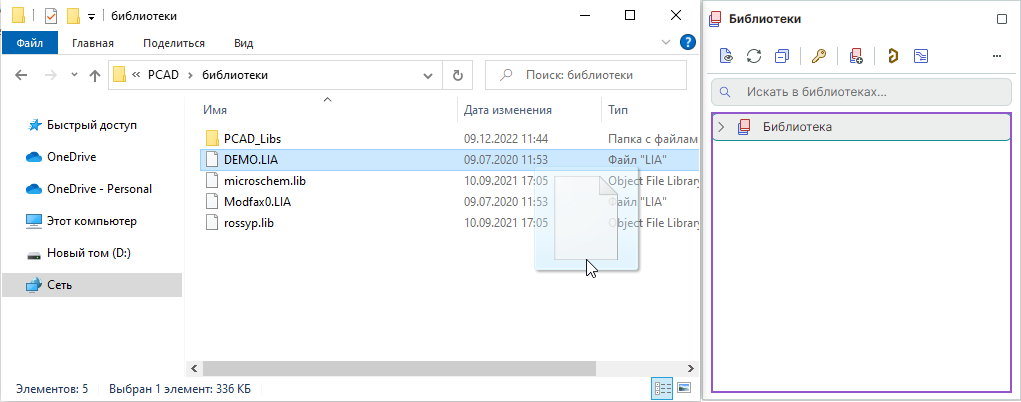Select the microschem.lib file
The image size is (1021, 402).
(264, 180)
